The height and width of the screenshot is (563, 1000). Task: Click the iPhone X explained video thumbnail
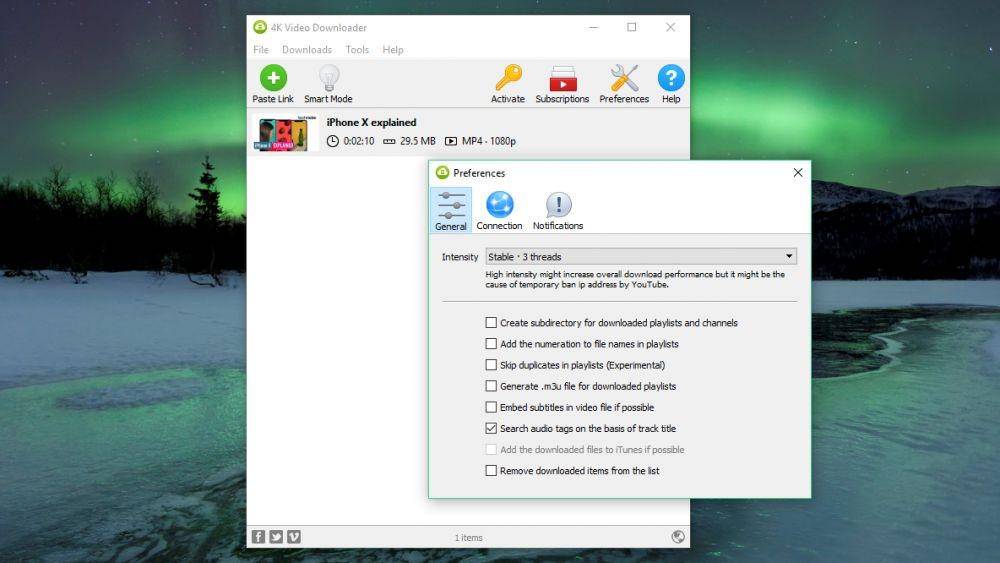click(285, 133)
